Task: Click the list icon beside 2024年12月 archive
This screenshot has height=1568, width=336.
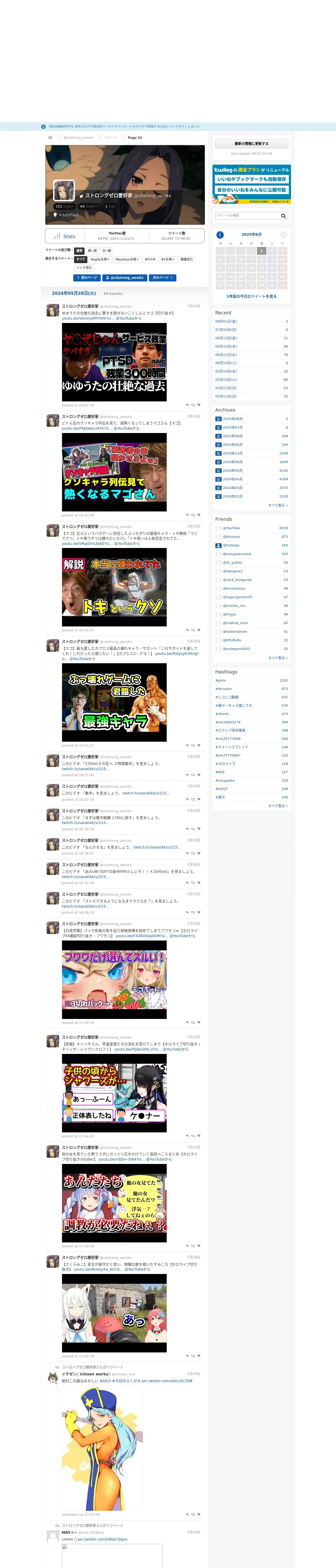Action: click(x=218, y=453)
